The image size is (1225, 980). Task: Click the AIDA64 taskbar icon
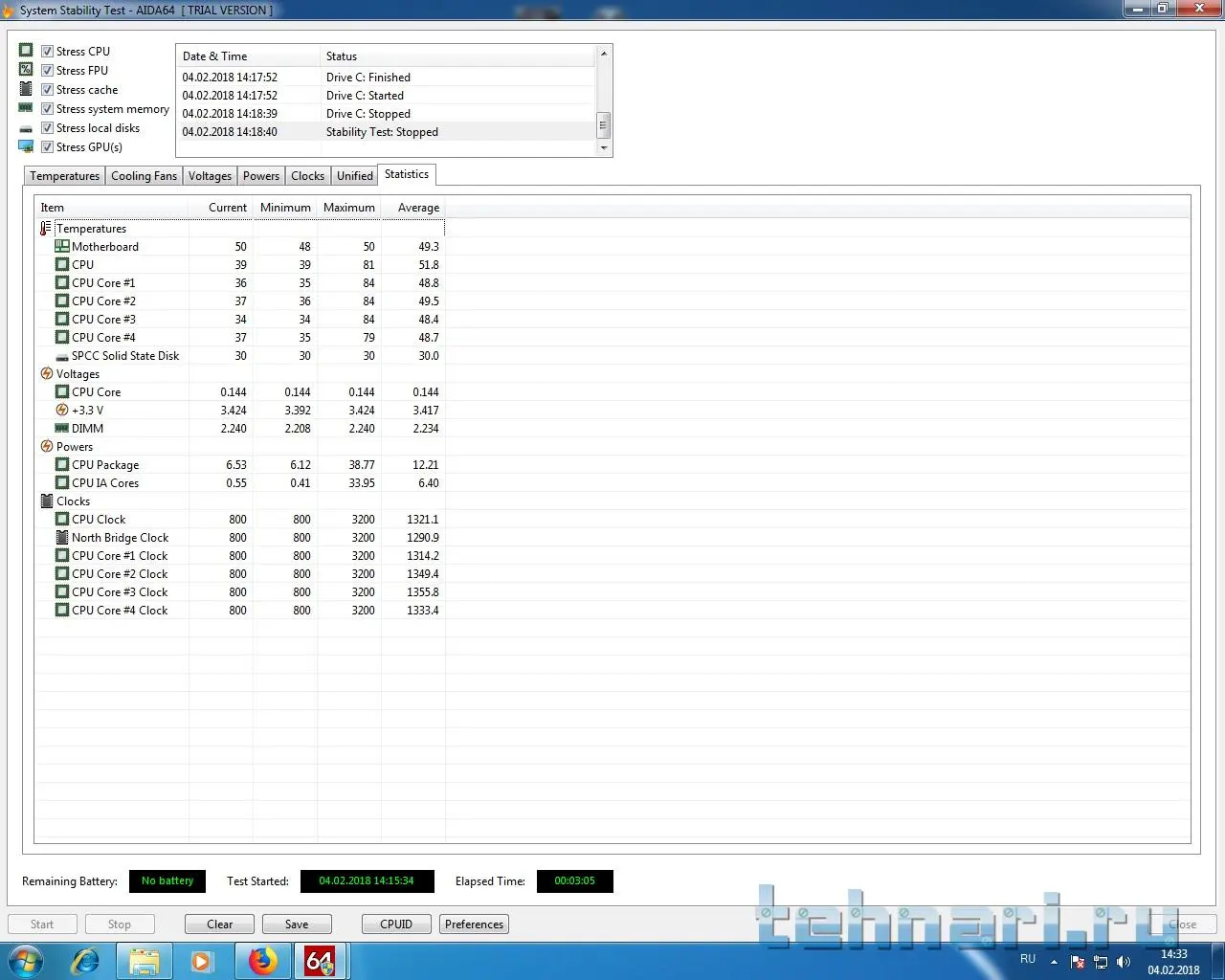[x=320, y=961]
